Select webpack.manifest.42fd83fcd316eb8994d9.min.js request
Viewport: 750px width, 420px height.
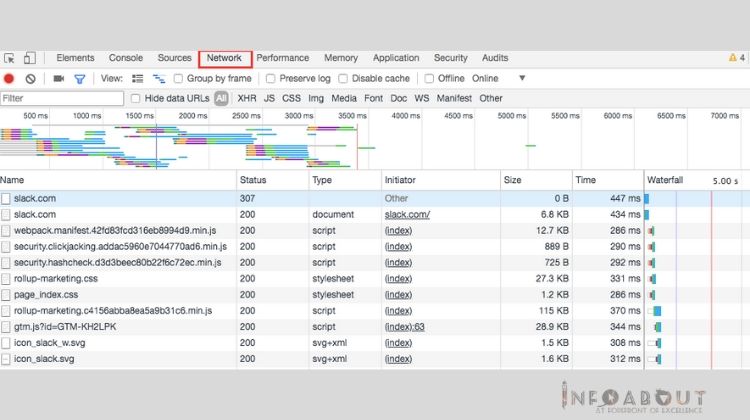[x=375, y=231]
